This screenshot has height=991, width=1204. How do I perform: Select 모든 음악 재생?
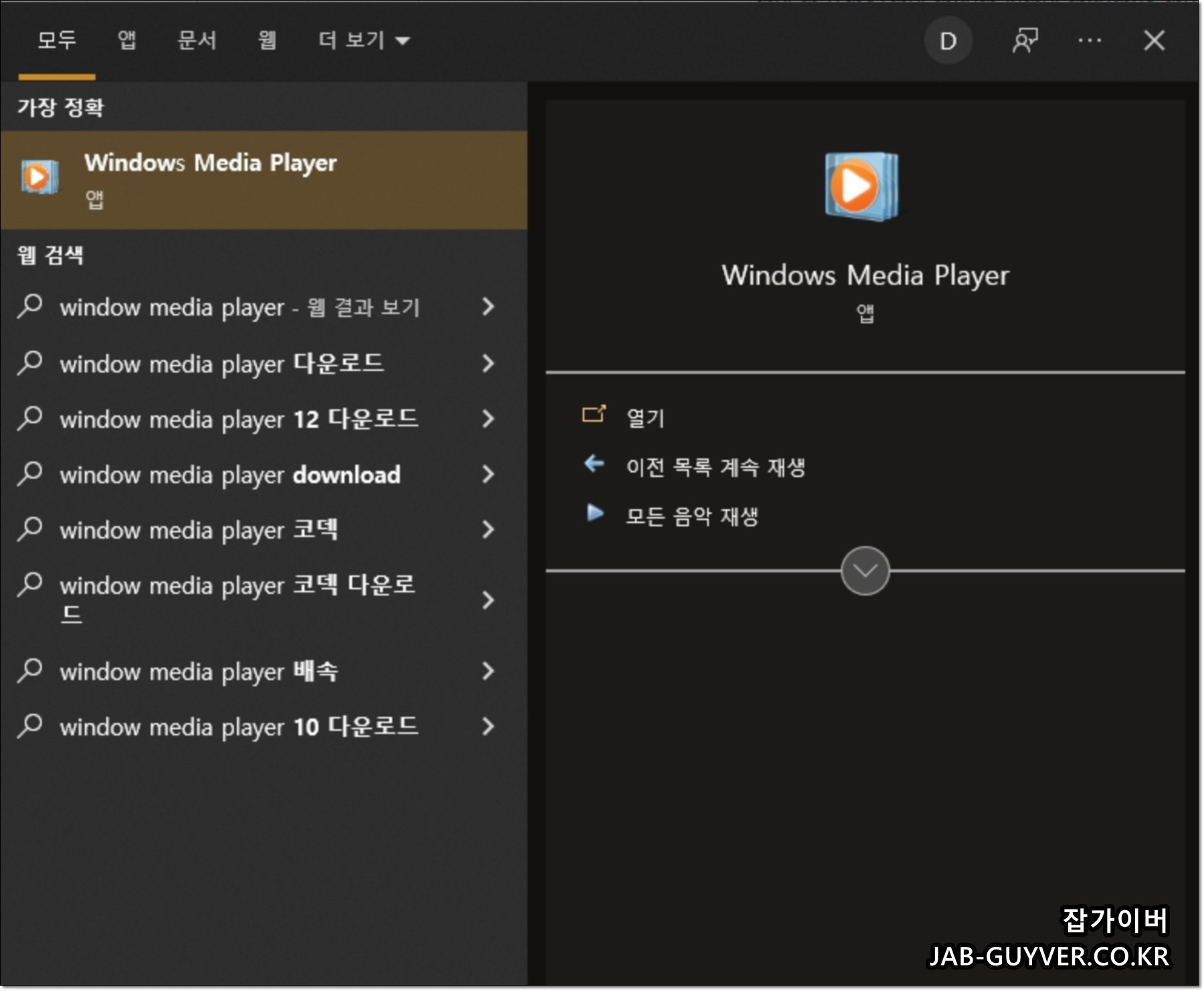tap(692, 516)
